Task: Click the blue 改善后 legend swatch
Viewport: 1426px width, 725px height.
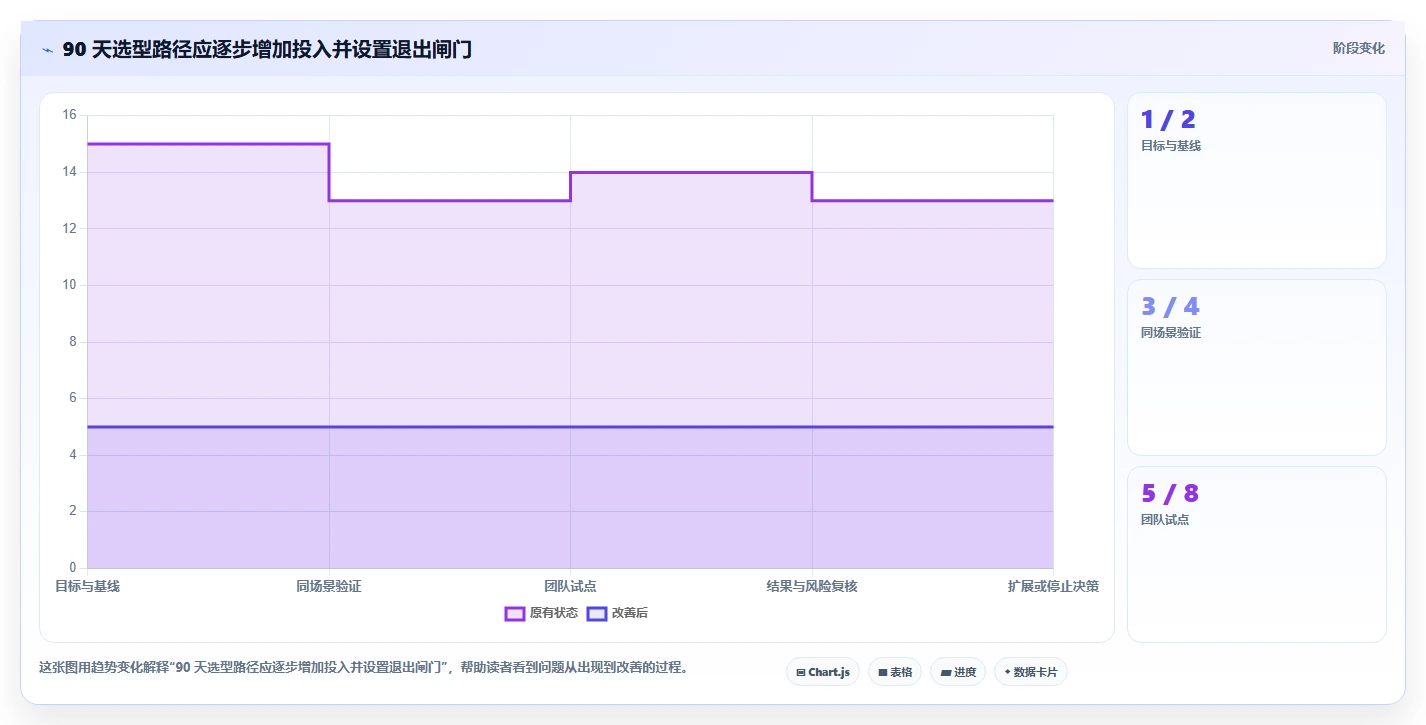Action: pyautogui.click(x=597, y=613)
